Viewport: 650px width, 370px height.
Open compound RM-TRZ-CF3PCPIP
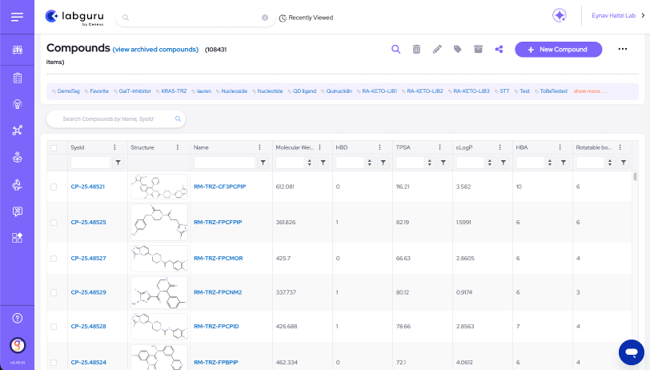point(220,187)
